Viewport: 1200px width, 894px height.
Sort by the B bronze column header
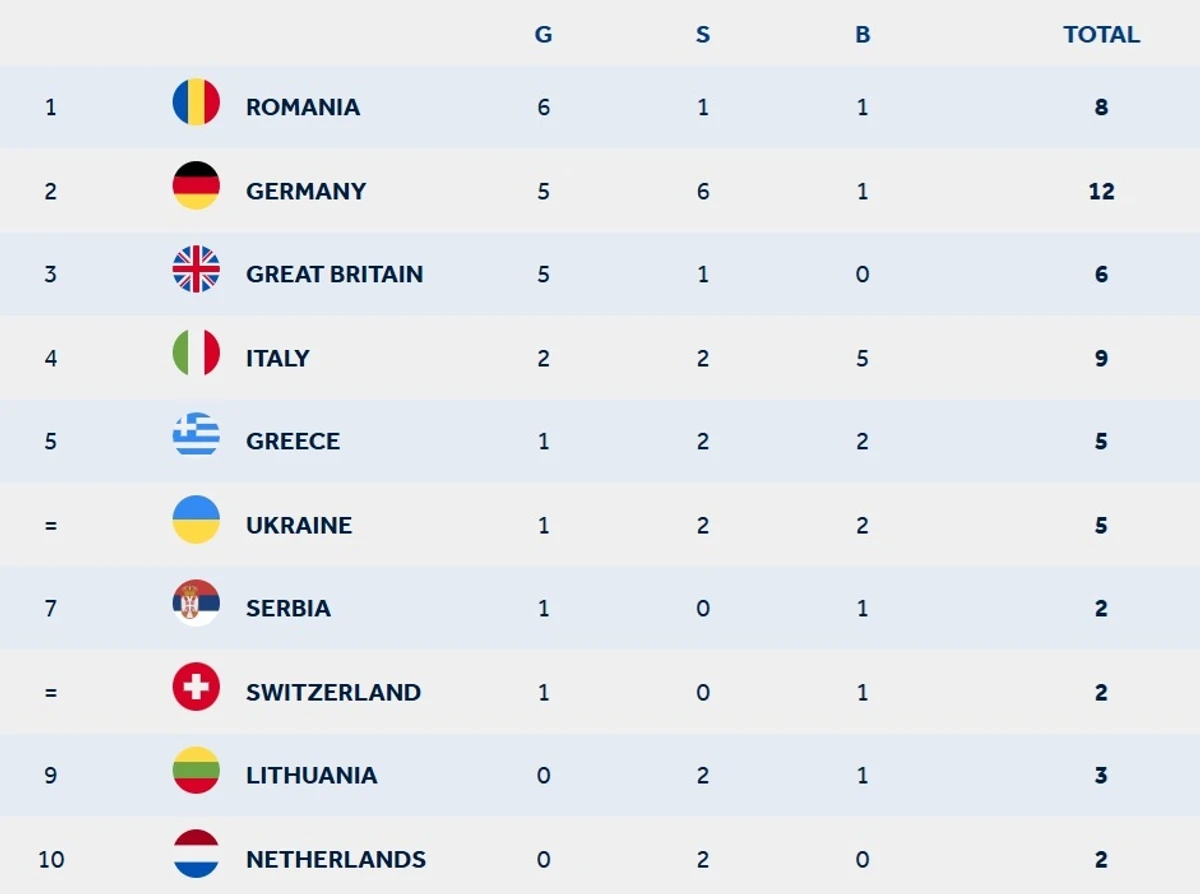click(862, 35)
